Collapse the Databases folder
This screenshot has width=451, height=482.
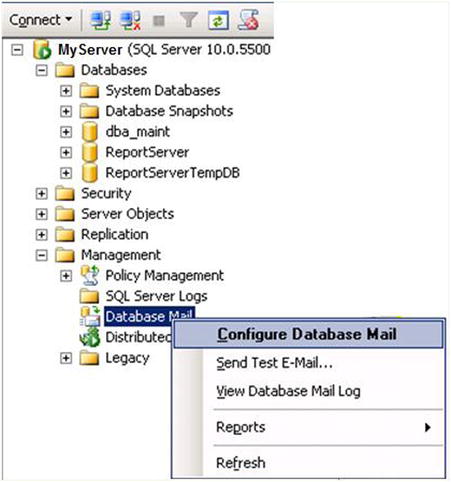42,71
